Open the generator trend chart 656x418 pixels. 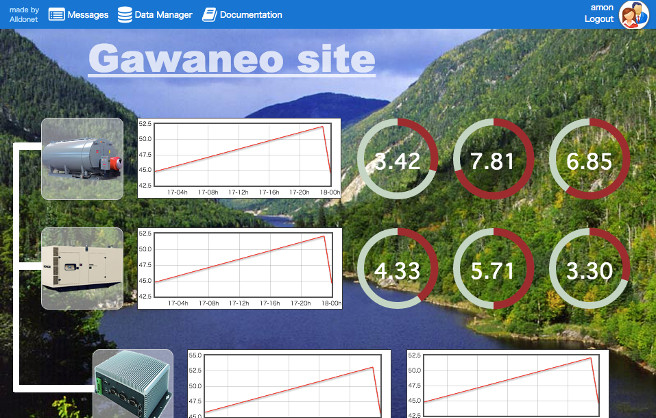(240, 269)
